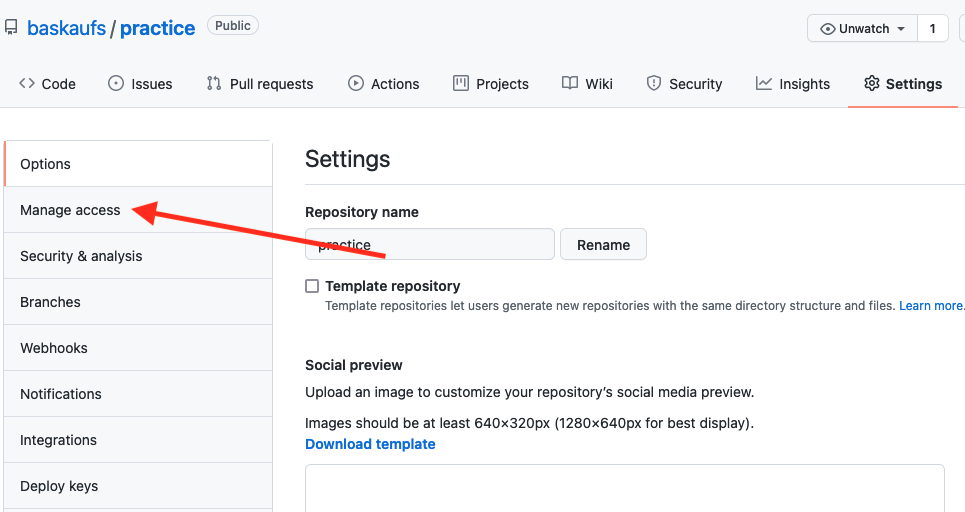Open Integrations settings page

point(138,440)
